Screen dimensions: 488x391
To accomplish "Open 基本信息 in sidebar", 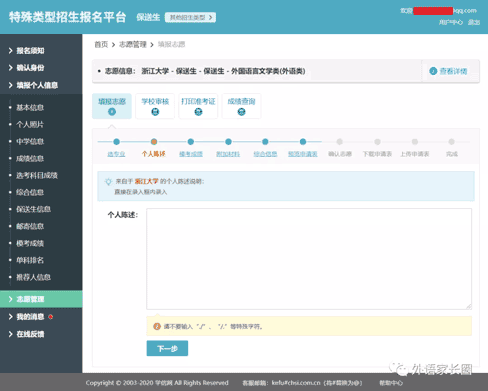I will pyautogui.click(x=30, y=107).
